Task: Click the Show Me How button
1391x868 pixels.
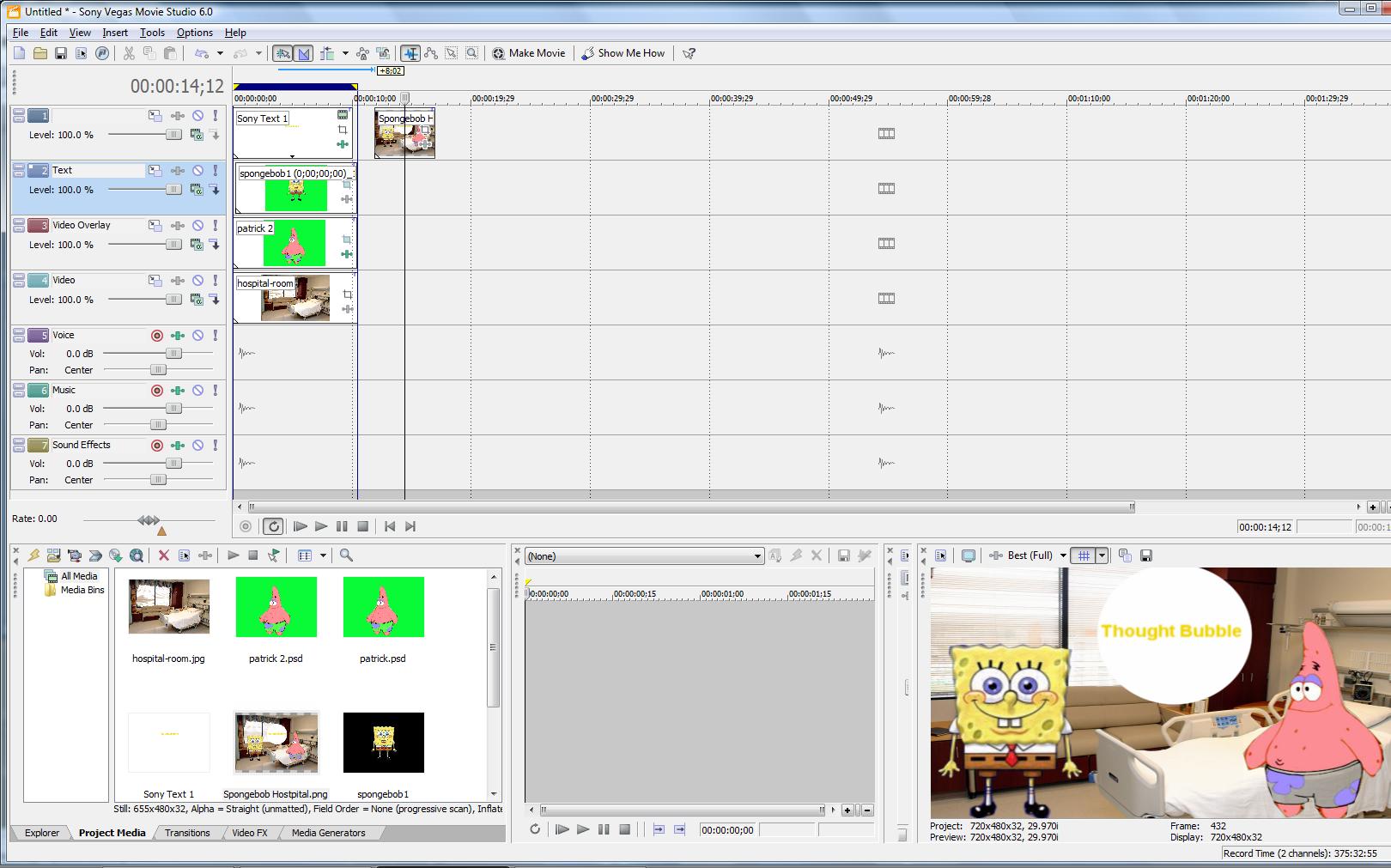Action: 623,53
